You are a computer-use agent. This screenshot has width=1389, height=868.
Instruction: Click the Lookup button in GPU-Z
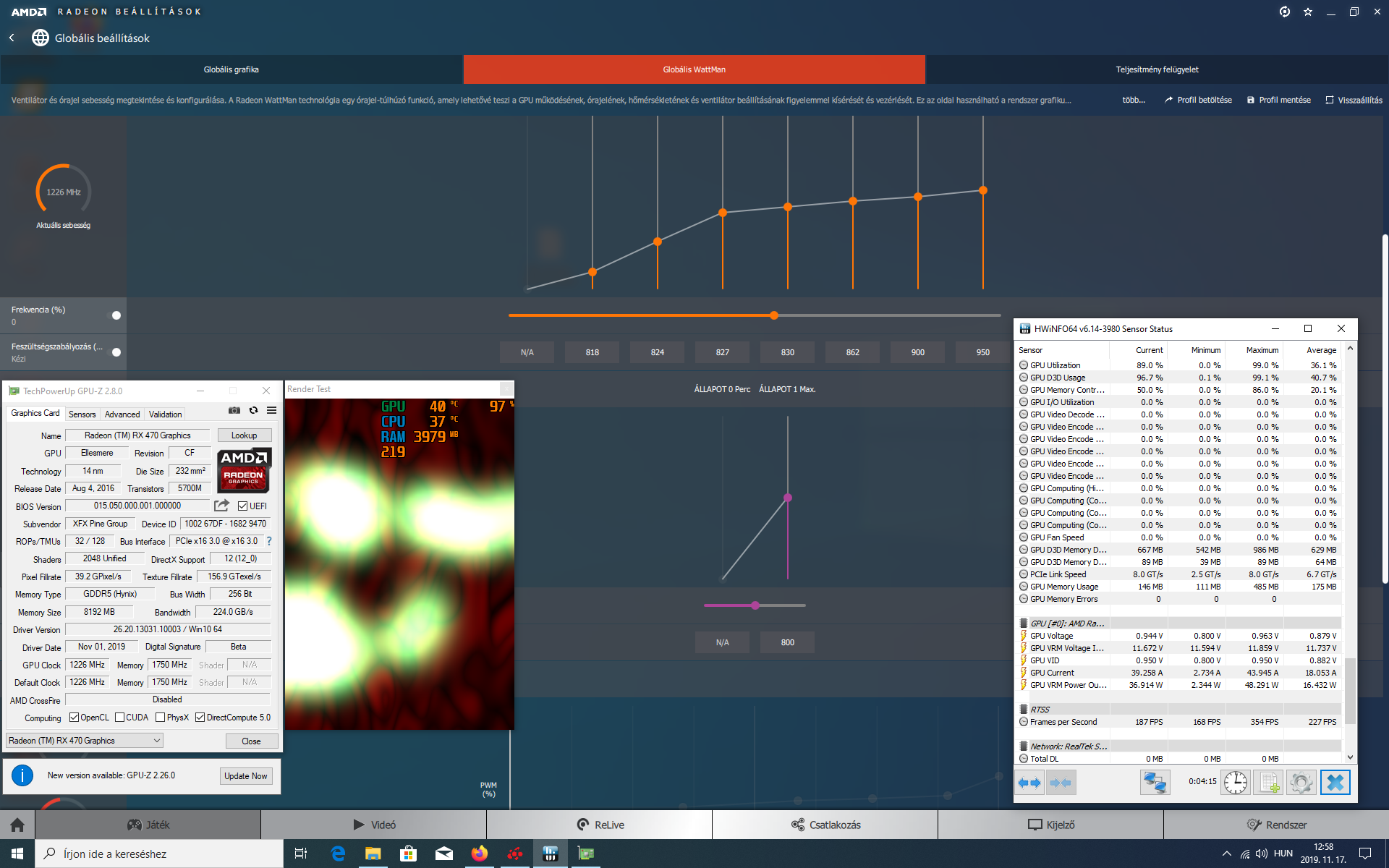(x=244, y=435)
